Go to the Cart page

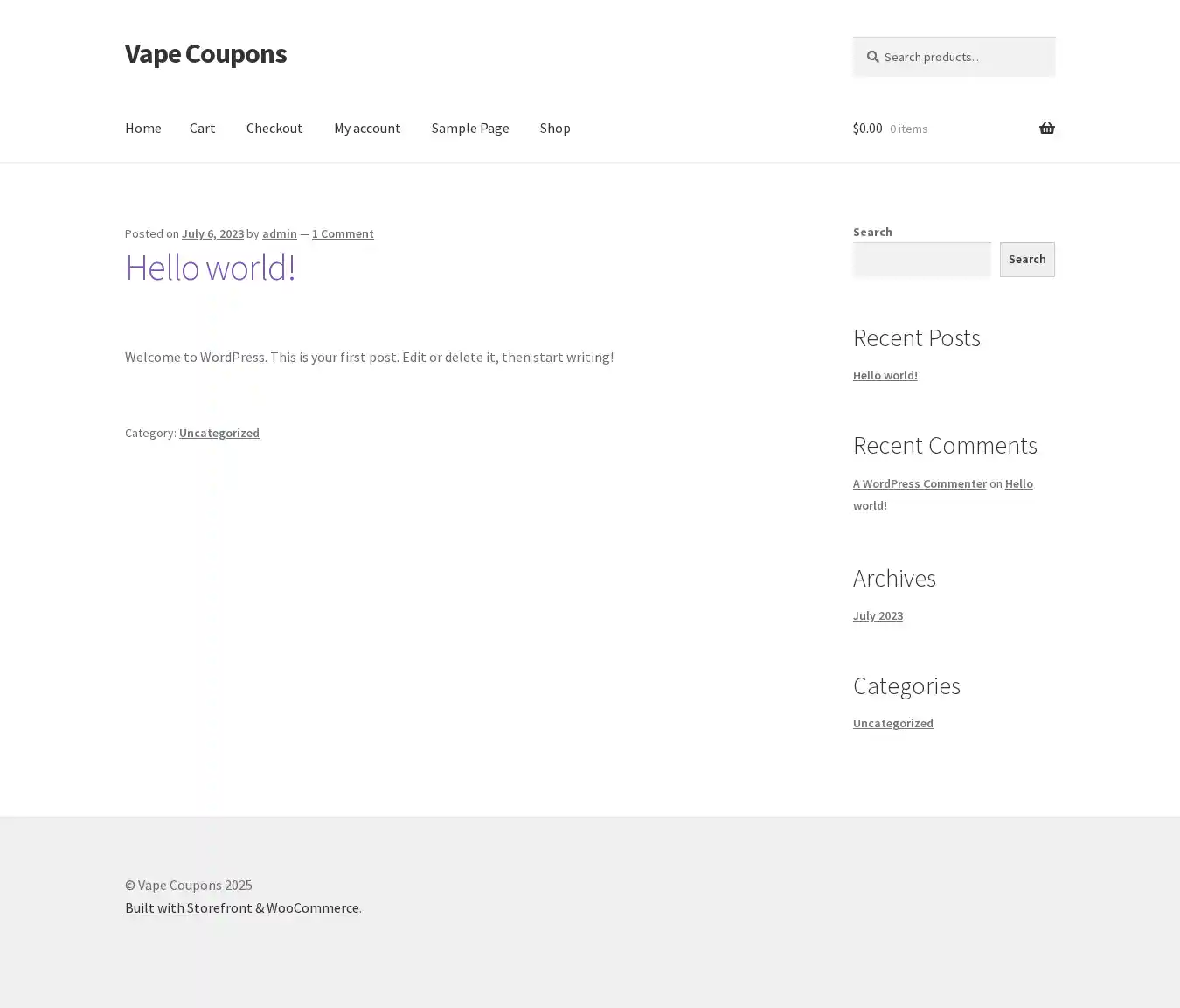point(202,128)
